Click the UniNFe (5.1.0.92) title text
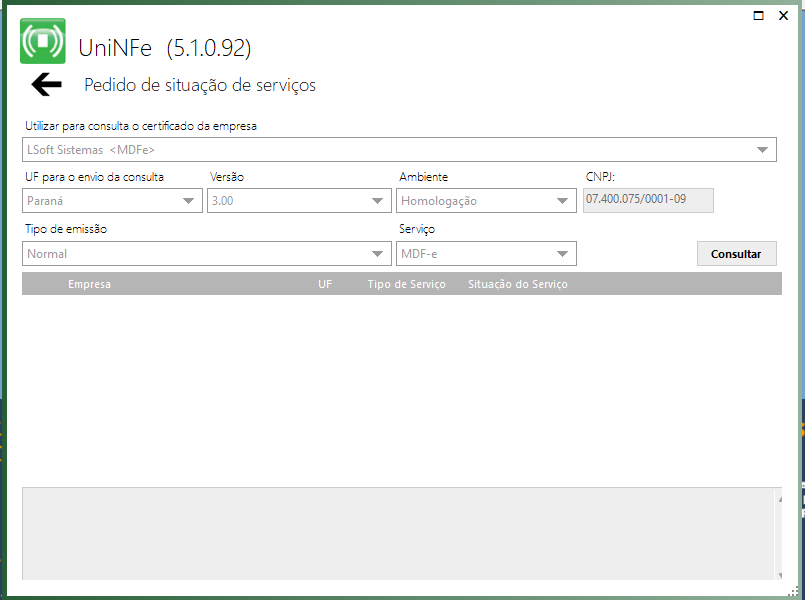Viewport: 805px width, 600px height. tap(165, 48)
